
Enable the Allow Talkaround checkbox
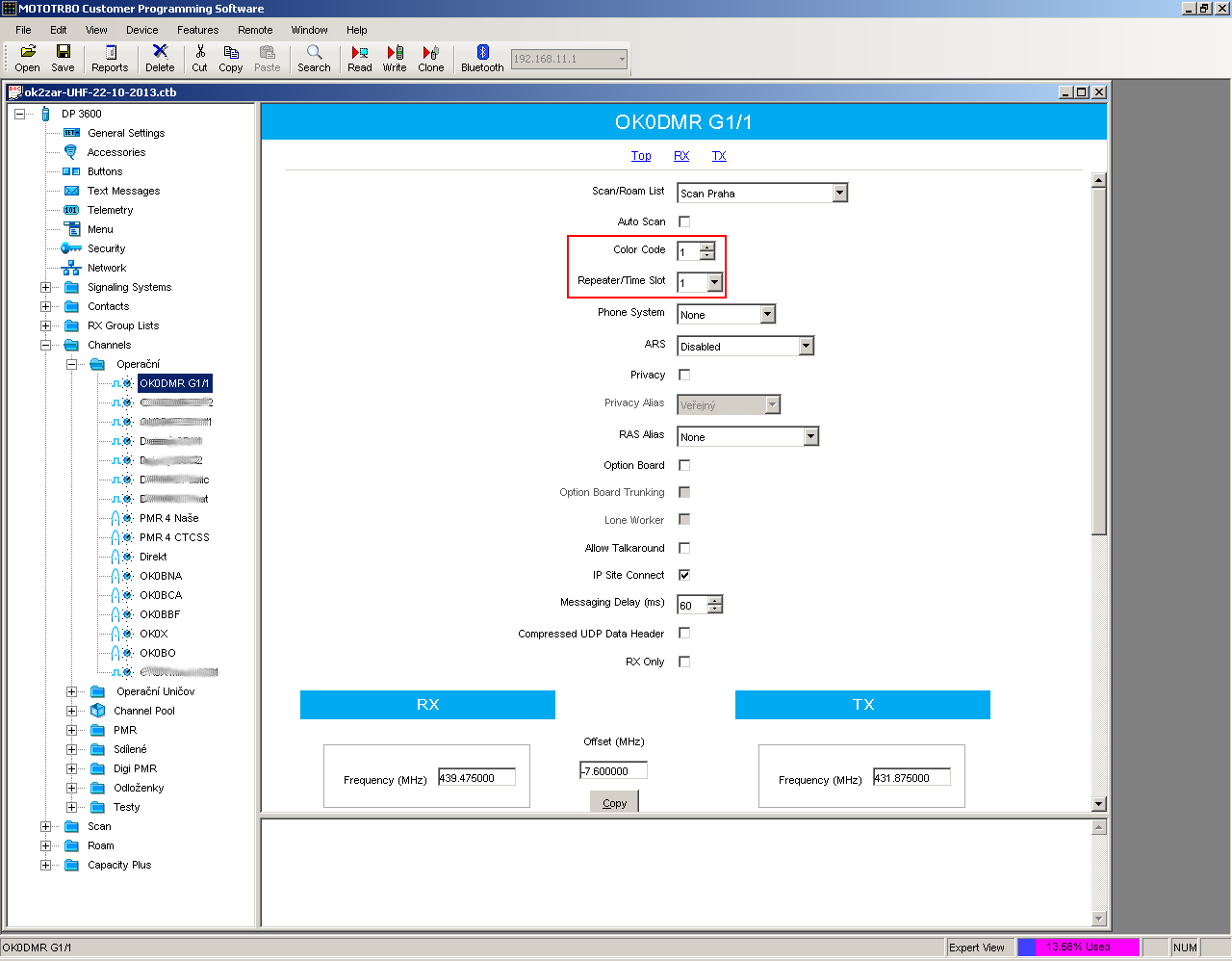(684, 548)
